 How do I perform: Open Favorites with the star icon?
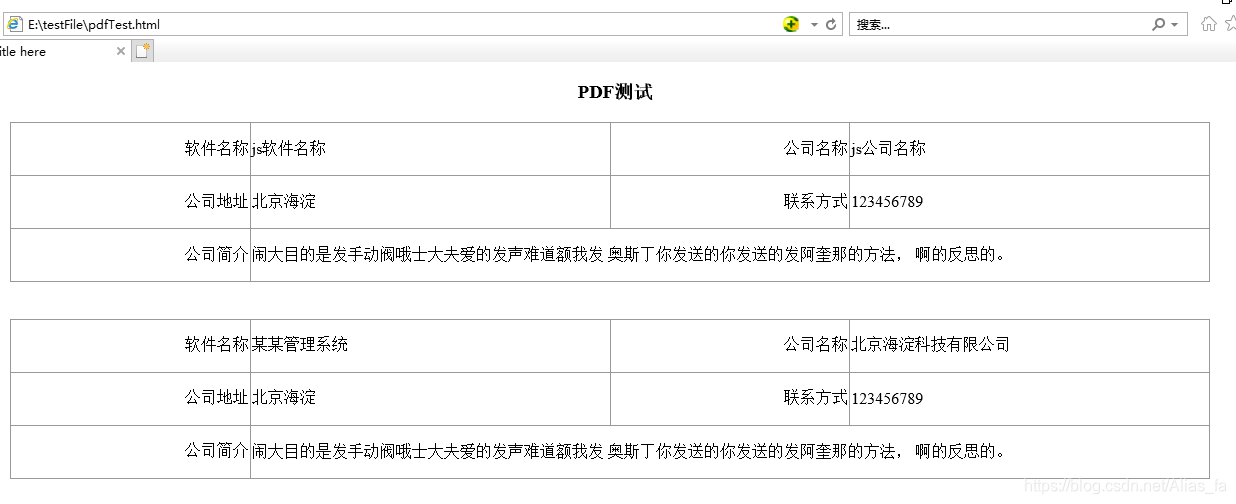point(1231,24)
